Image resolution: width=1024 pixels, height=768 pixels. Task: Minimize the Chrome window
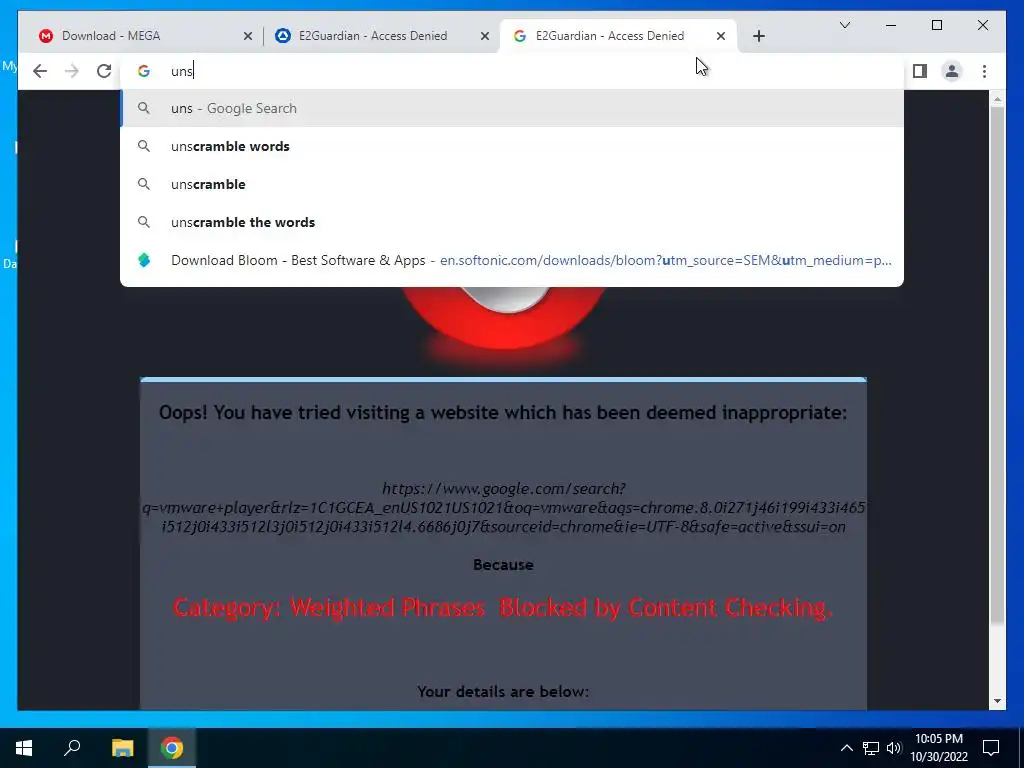click(891, 25)
